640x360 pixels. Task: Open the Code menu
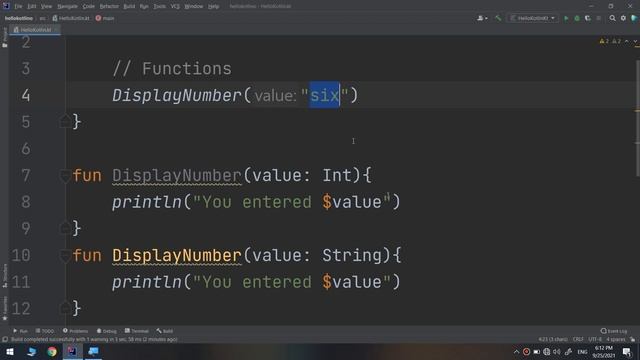pyautogui.click(x=89, y=7)
